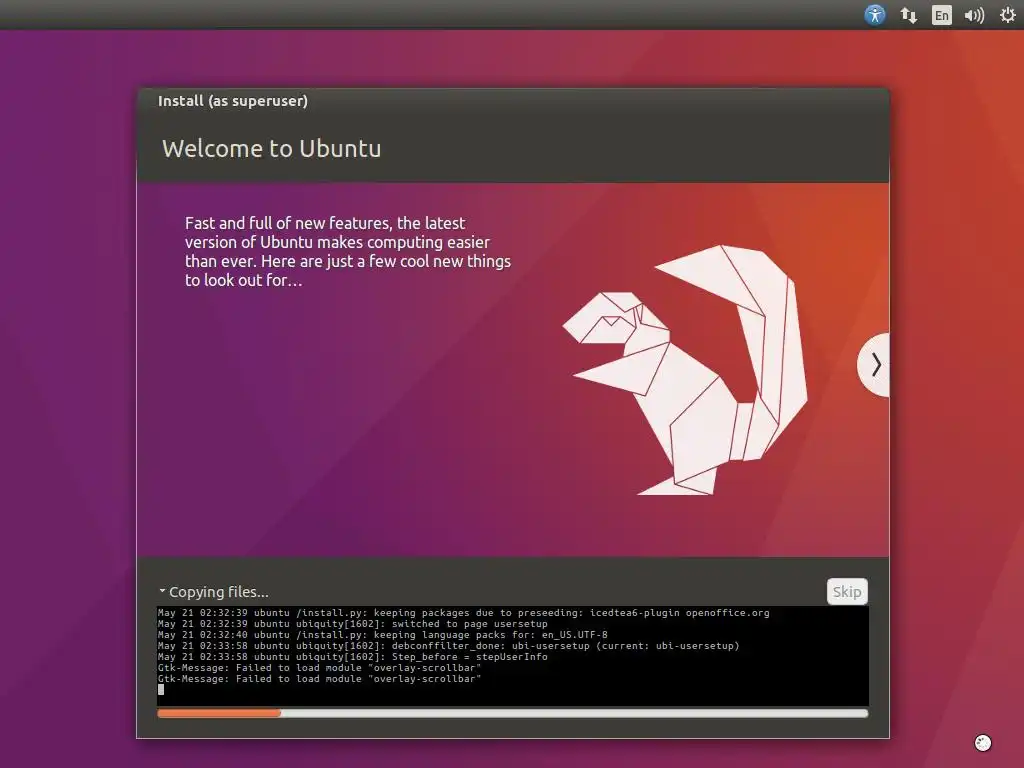This screenshot has width=1024, height=768.
Task: Click the Welcome to Ubuntu heading
Action: pos(272,148)
